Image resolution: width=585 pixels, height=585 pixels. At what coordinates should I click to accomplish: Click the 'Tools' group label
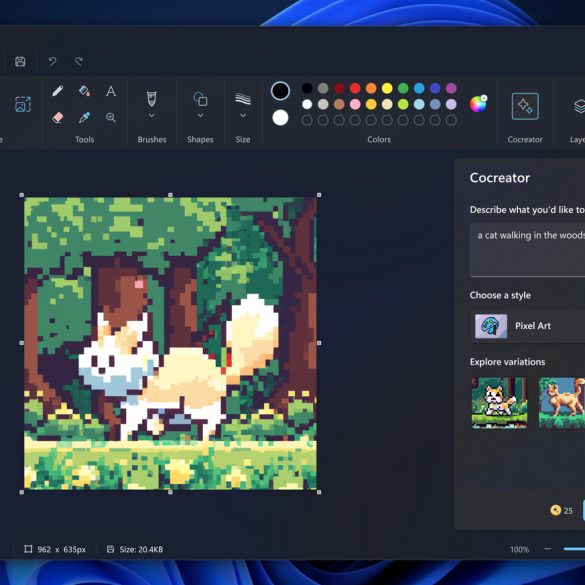(x=84, y=139)
